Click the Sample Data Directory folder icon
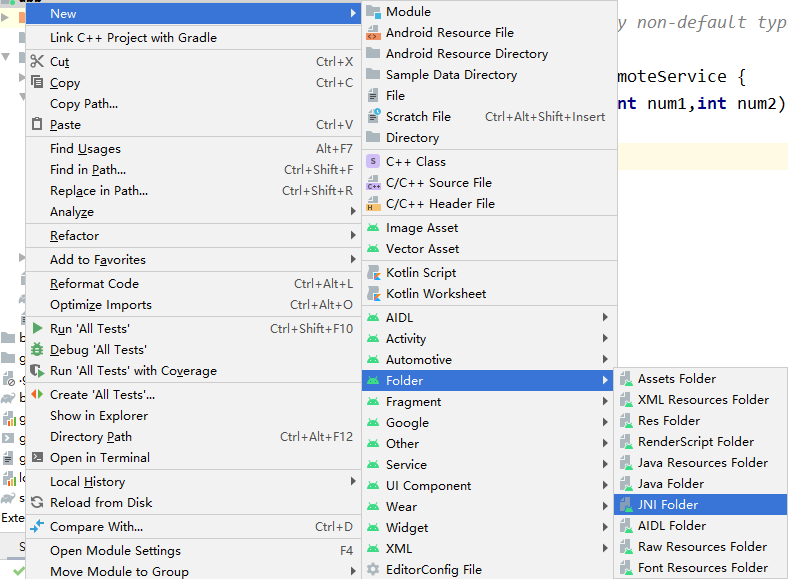The image size is (788, 579). point(373,74)
